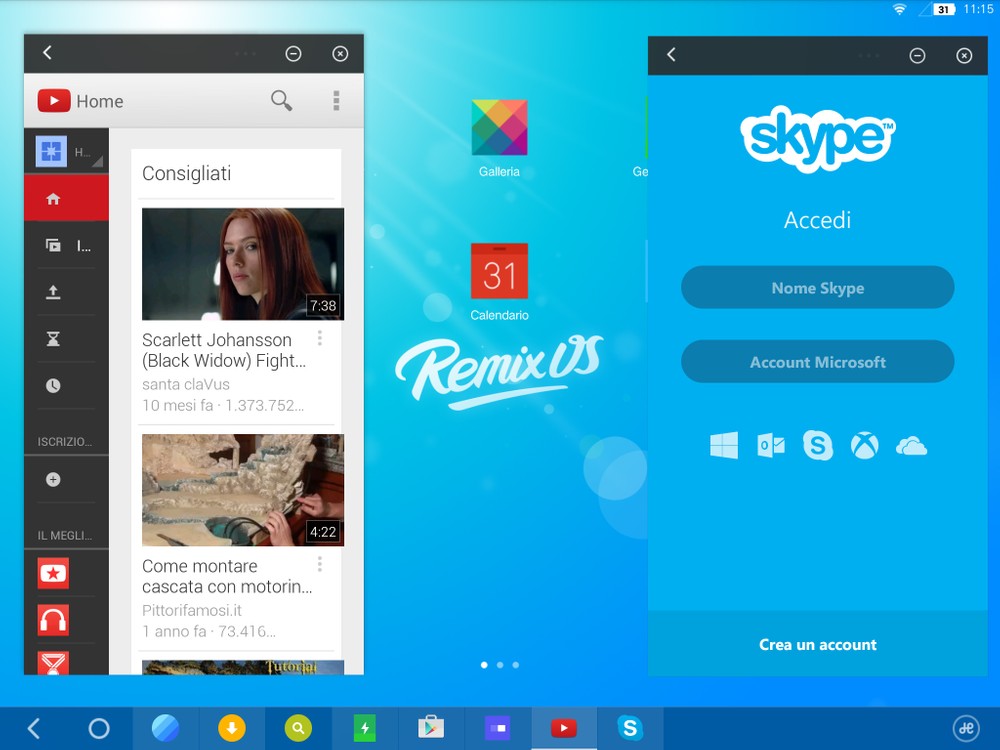Viewport: 1000px width, 750px height.
Task: Play the Scarlett Johansson video thumbnail
Action: pyautogui.click(x=242, y=264)
